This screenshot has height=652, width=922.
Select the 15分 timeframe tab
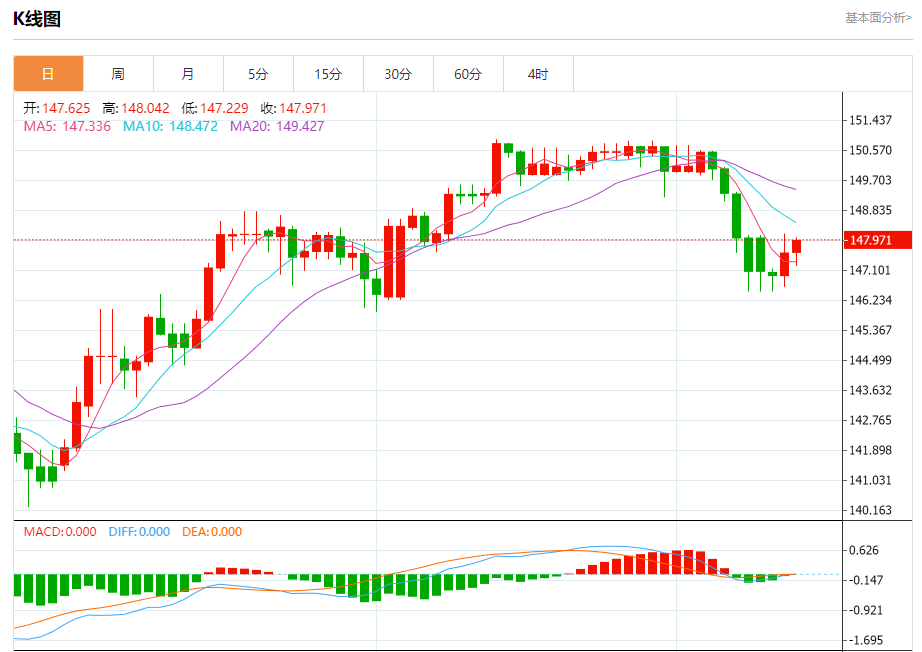pyautogui.click(x=328, y=74)
